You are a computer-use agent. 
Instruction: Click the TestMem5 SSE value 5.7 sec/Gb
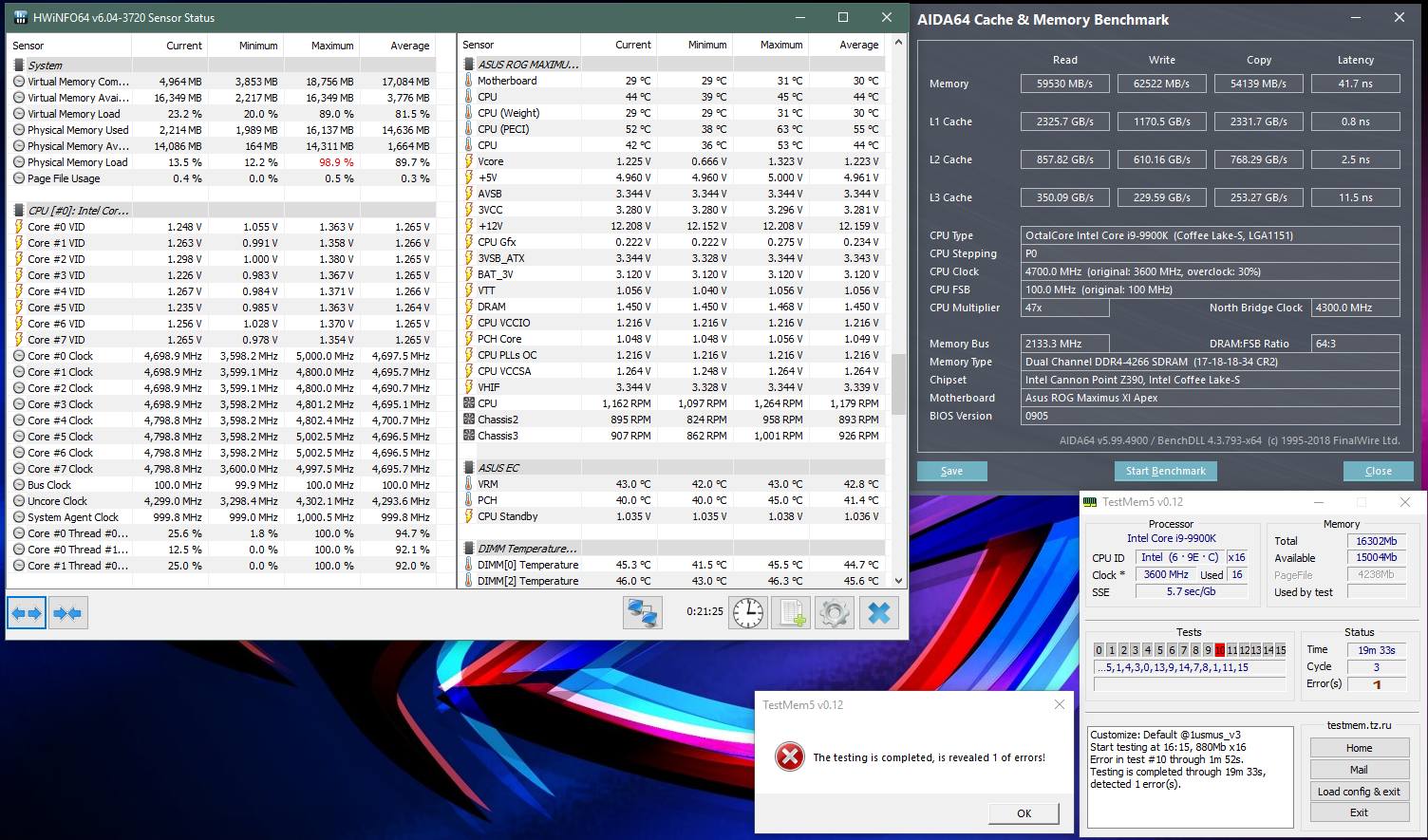pyautogui.click(x=1191, y=591)
